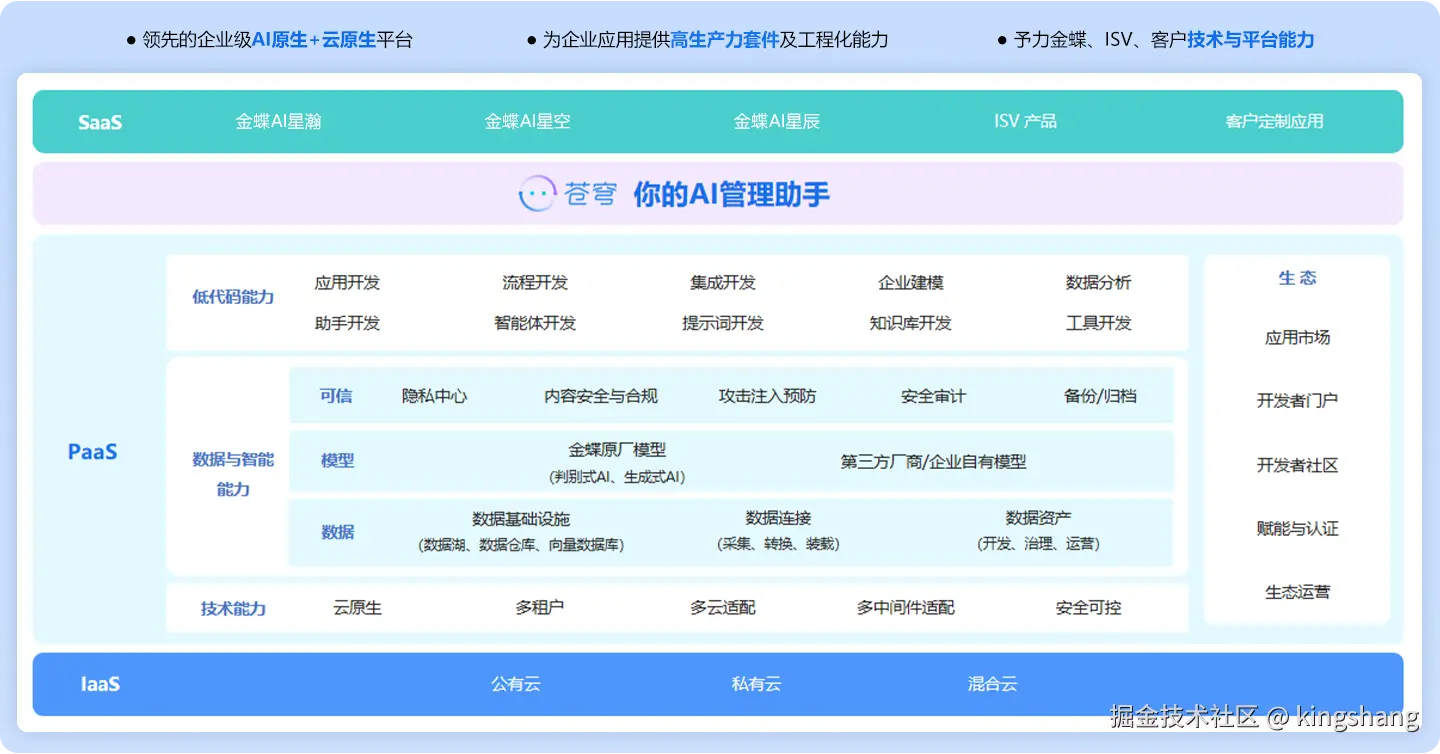Open 应用市场 in the 生态 panel
Viewport: 1440px width, 754px height.
(1297, 338)
